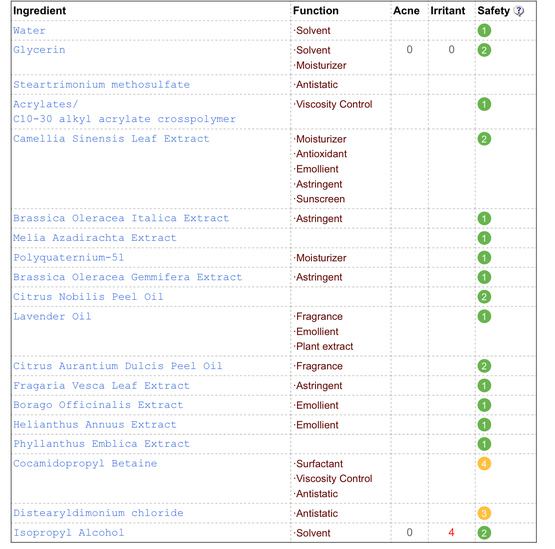The image size is (555, 549).
Task: Click the Safety help question mark icon
Action: pyautogui.click(x=519, y=11)
